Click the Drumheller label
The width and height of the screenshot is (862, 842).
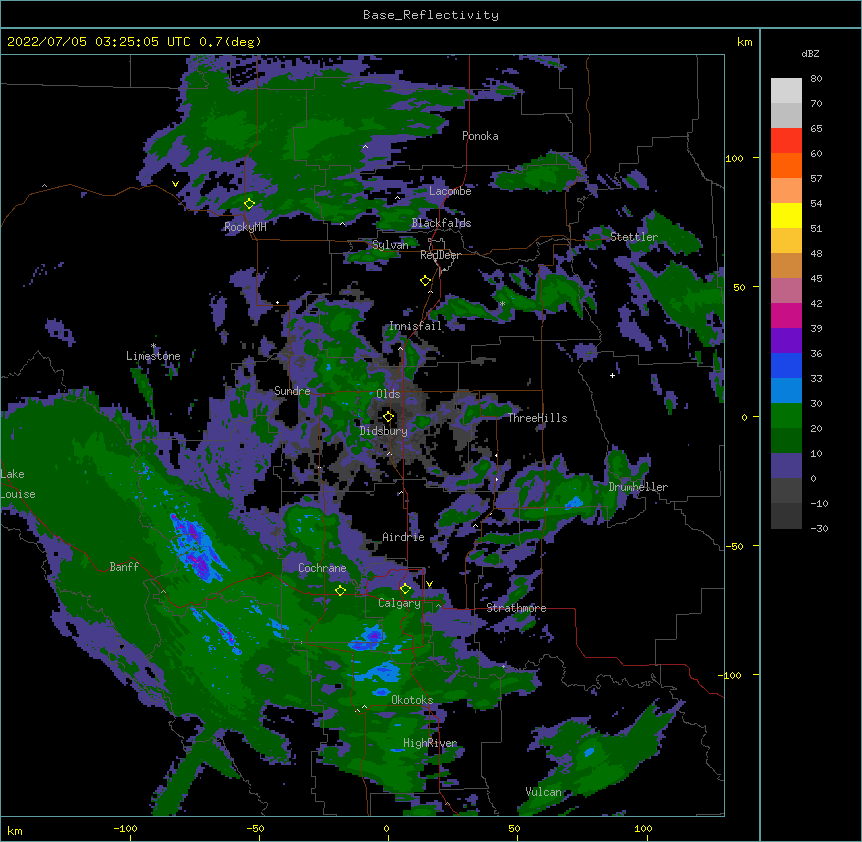pos(638,487)
